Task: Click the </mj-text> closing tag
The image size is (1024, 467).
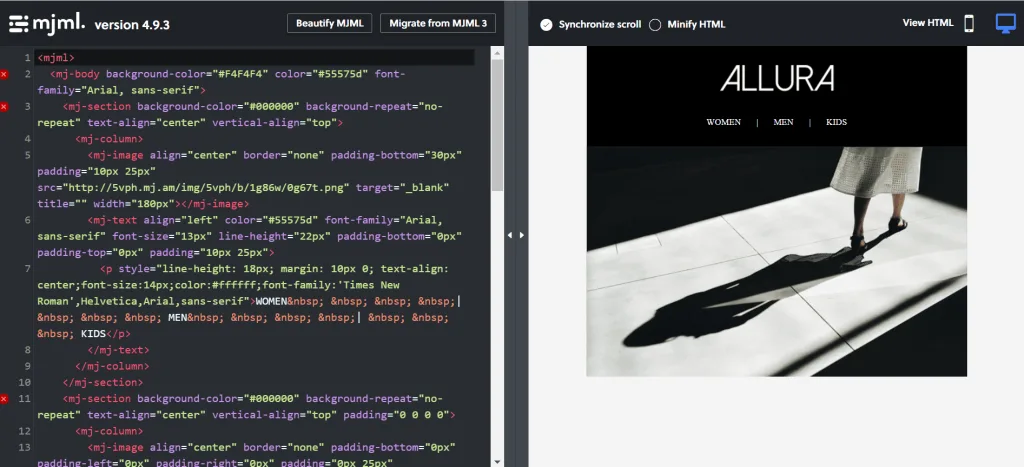Action: (x=118, y=350)
